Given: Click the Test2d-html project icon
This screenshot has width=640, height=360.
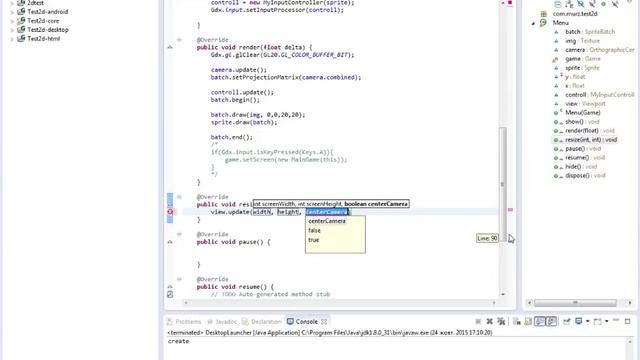Looking at the screenshot, I should click(21, 38).
